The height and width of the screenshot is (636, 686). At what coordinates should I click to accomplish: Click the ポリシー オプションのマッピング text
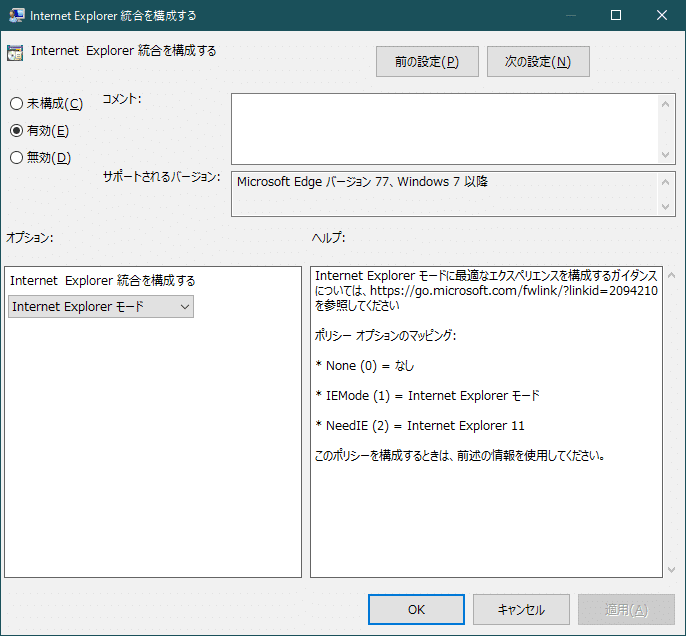pyautogui.click(x=385, y=335)
